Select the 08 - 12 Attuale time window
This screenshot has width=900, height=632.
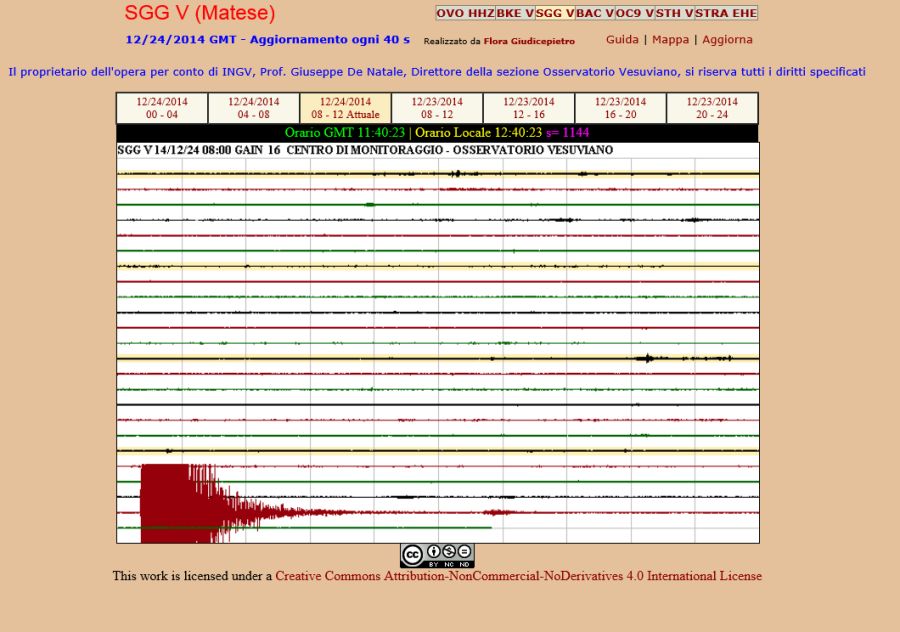pyautogui.click(x=345, y=108)
